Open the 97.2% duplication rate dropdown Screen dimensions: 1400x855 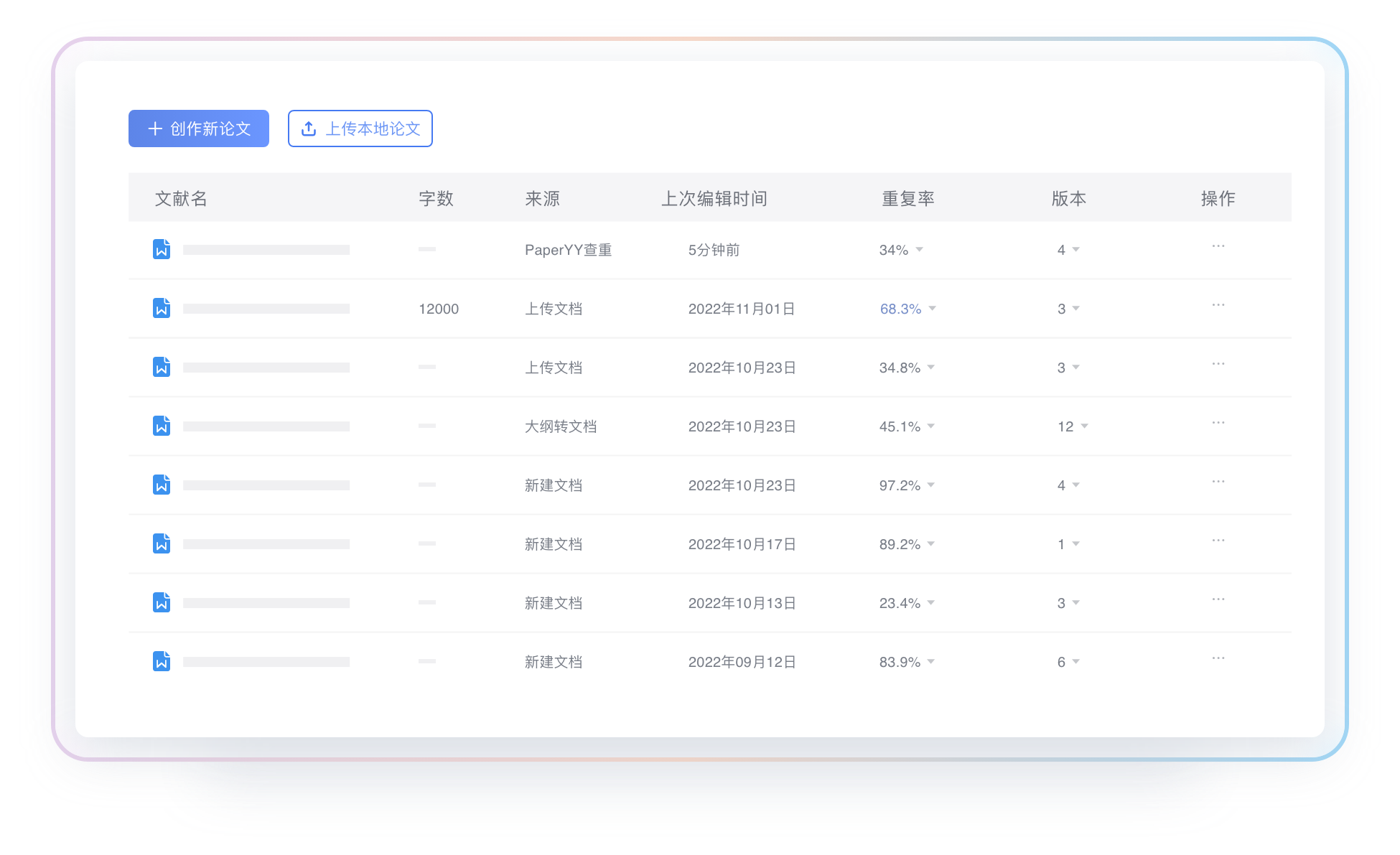(x=930, y=485)
